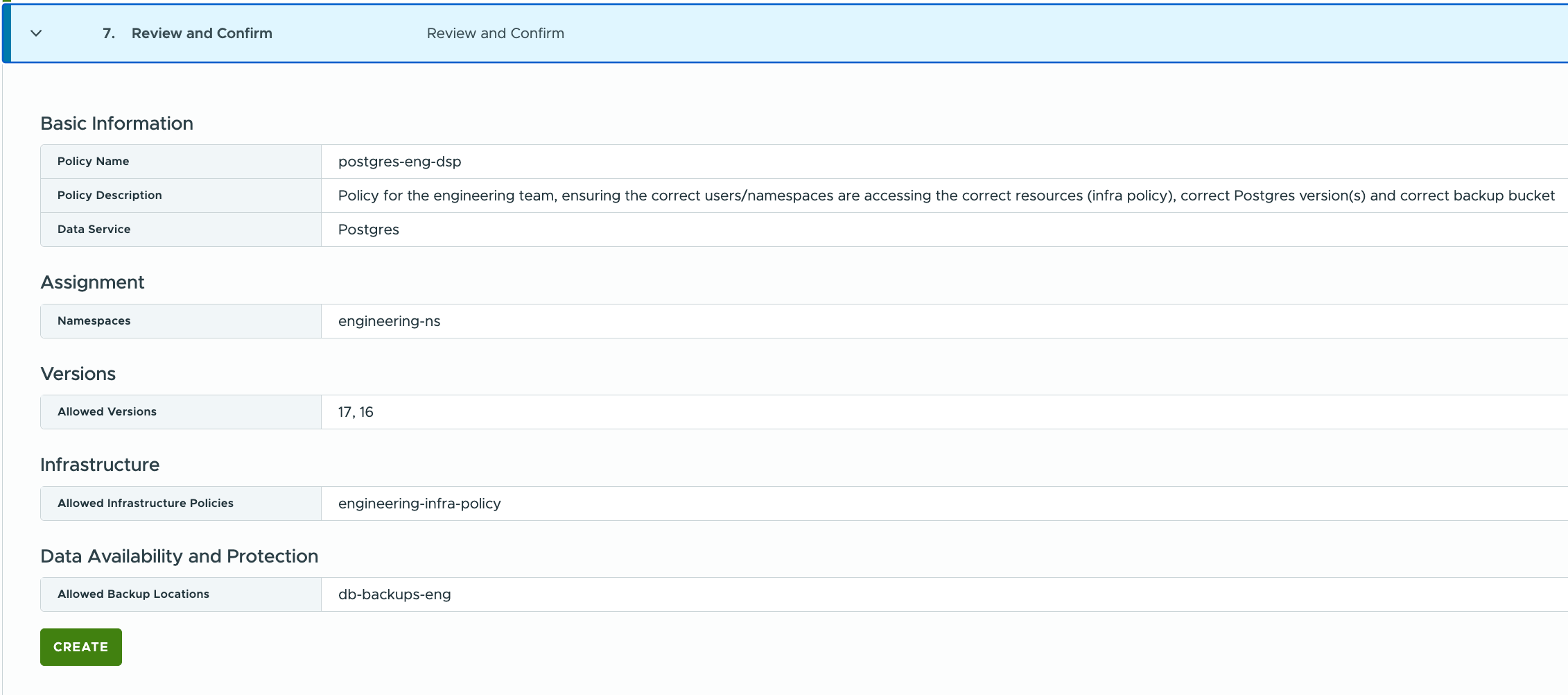This screenshot has height=695, width=1568.
Task: Click the Allowed Backup Locations label
Action: tap(133, 594)
